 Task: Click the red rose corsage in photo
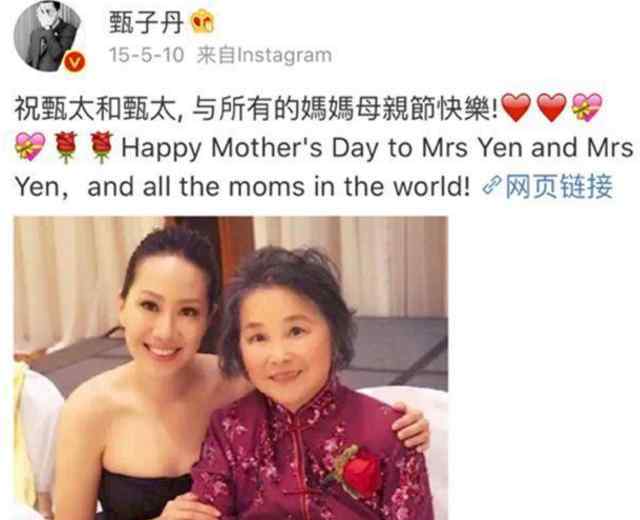[355, 471]
